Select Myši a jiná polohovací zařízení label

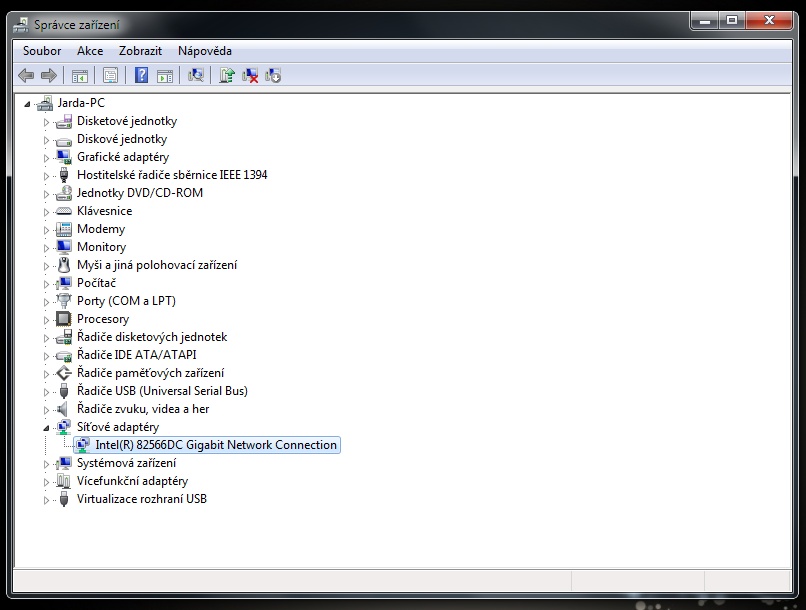click(x=157, y=265)
